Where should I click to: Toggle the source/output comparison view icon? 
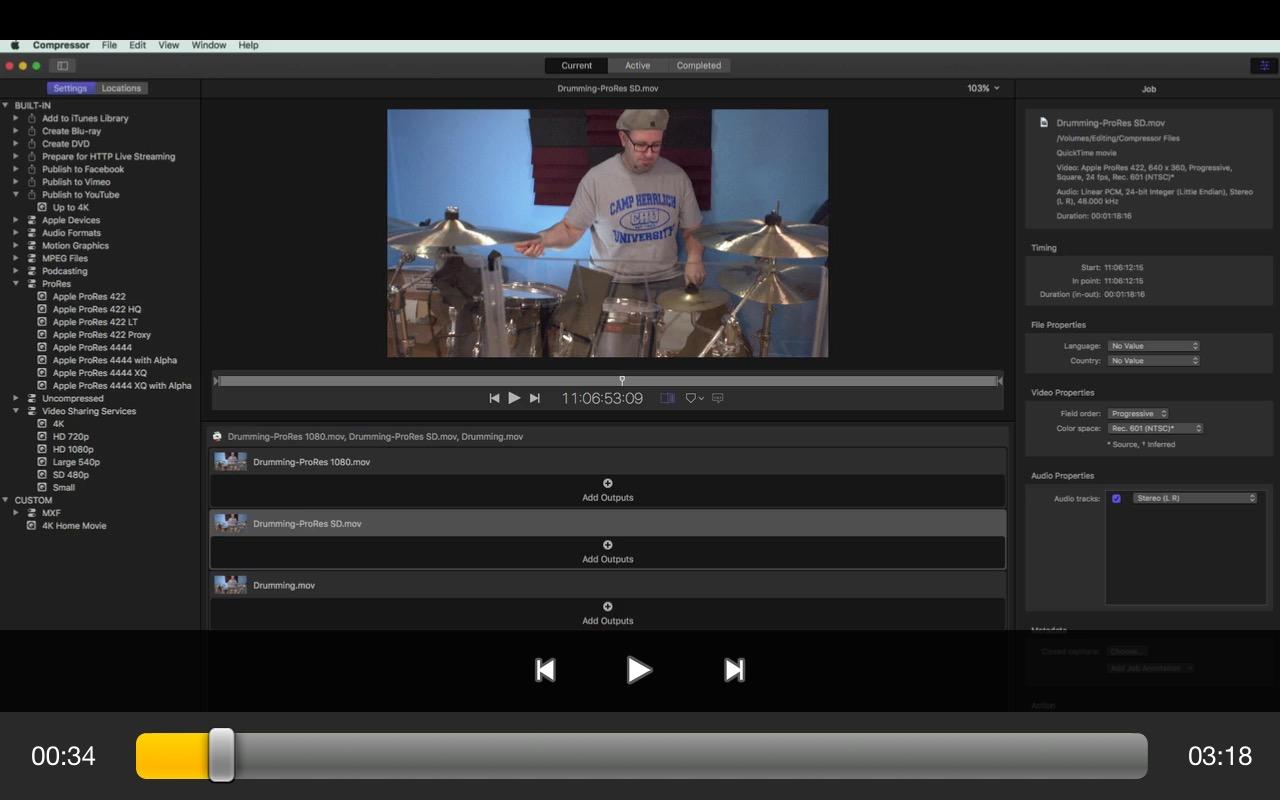coord(667,398)
